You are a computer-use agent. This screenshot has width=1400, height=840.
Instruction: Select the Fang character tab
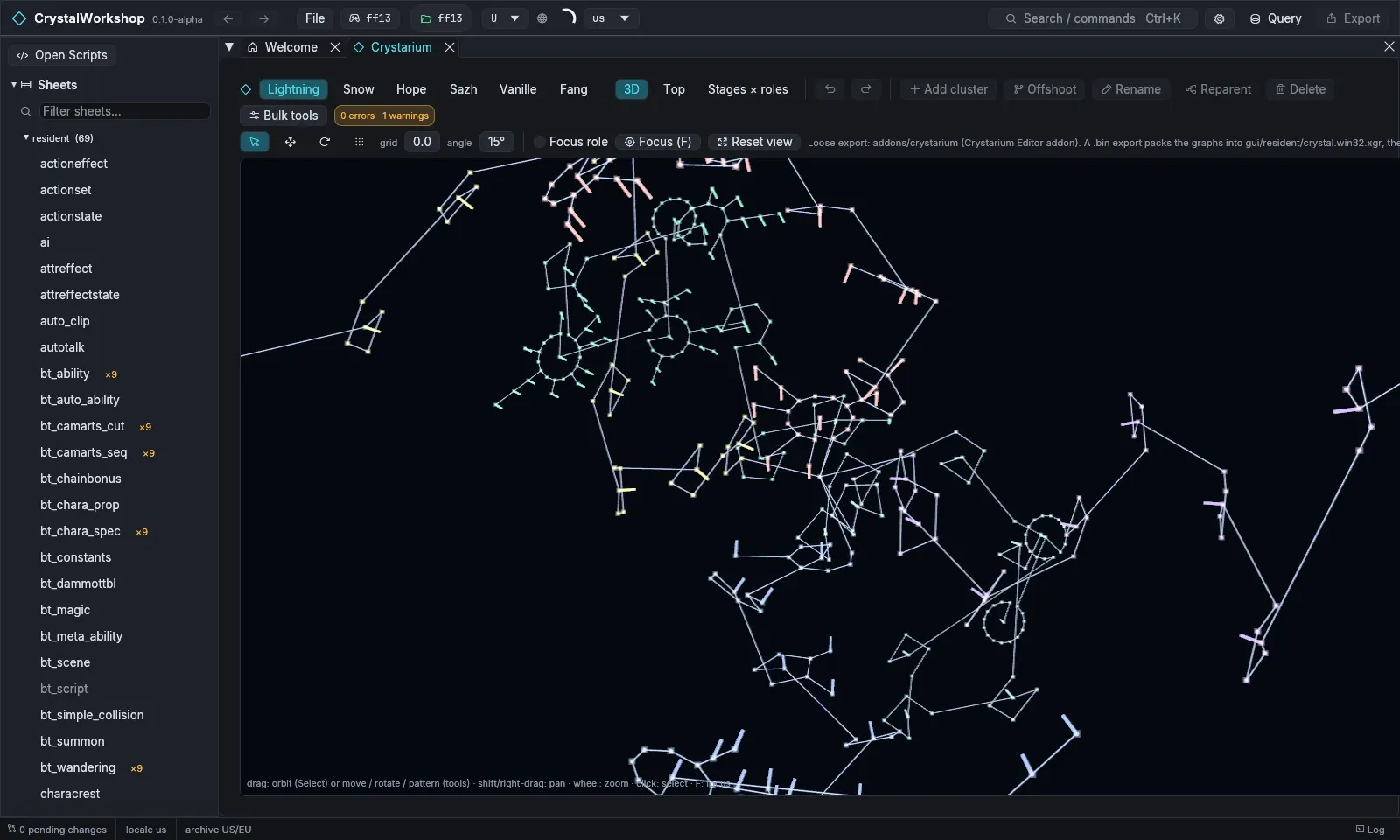click(573, 89)
